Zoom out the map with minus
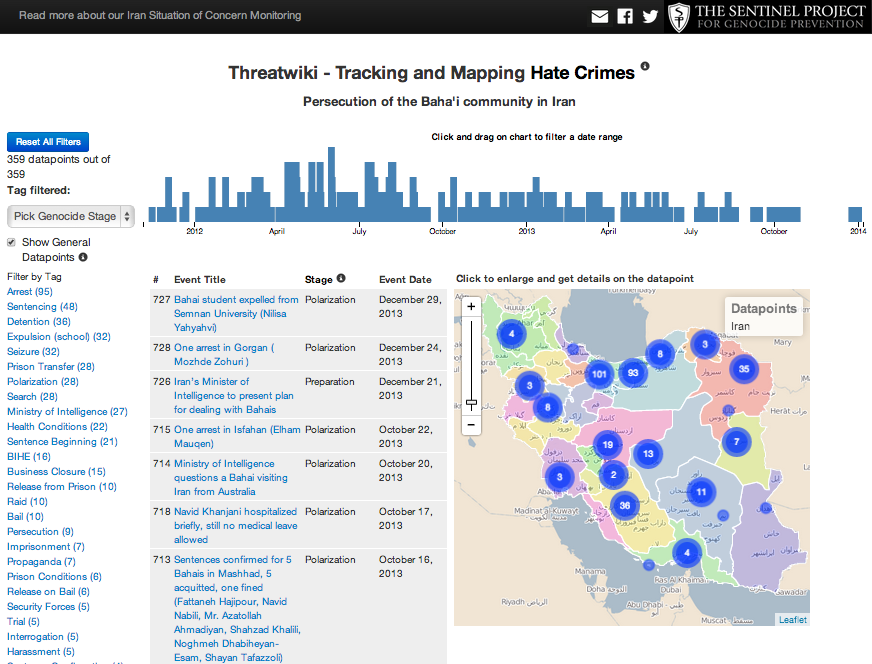Viewport: 872px width, 664px height. pyautogui.click(x=471, y=424)
